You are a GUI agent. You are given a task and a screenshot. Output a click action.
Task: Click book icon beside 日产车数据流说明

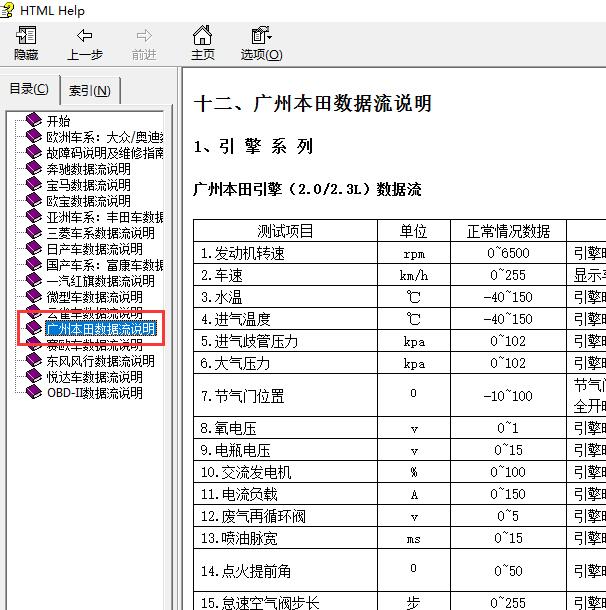point(34,248)
